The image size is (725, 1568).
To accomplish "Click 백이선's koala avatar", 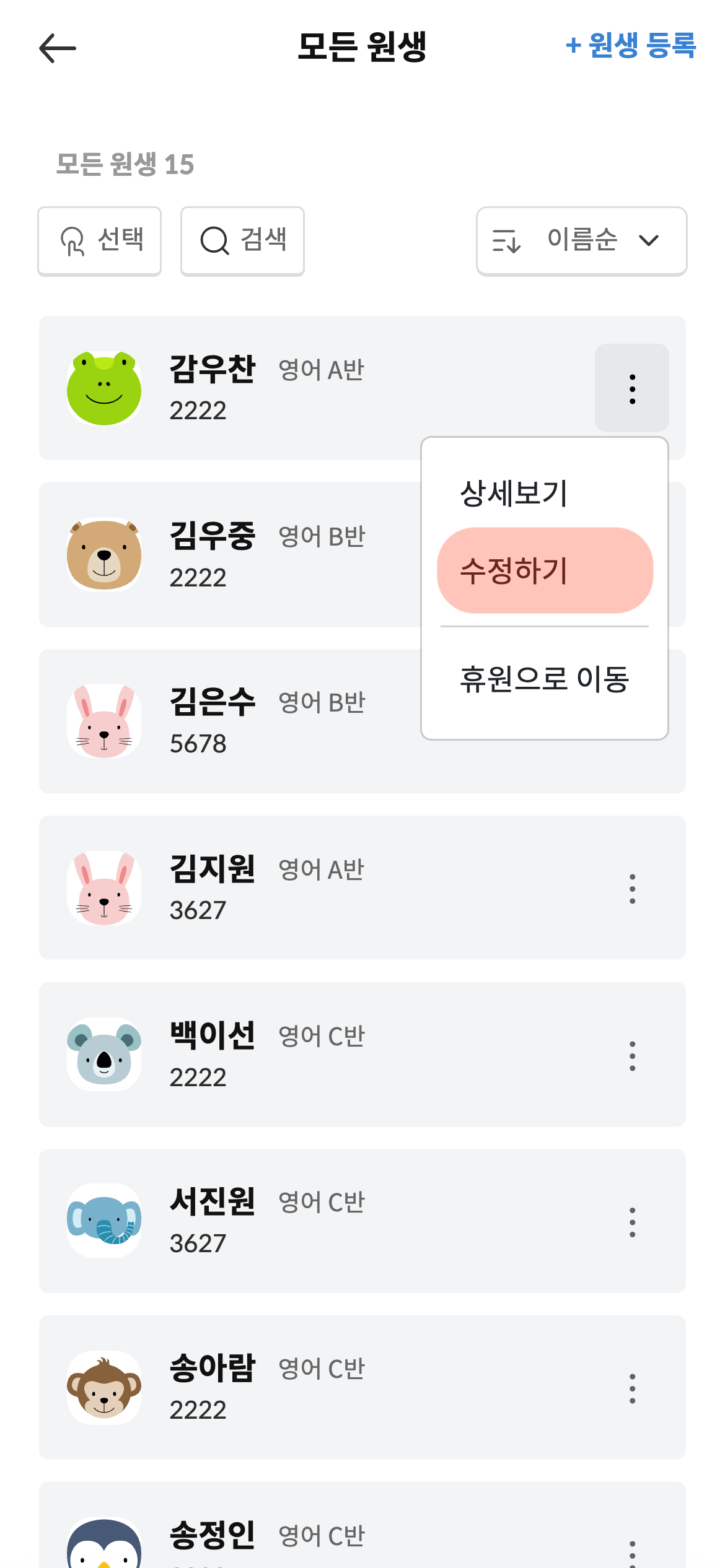I will point(104,1054).
